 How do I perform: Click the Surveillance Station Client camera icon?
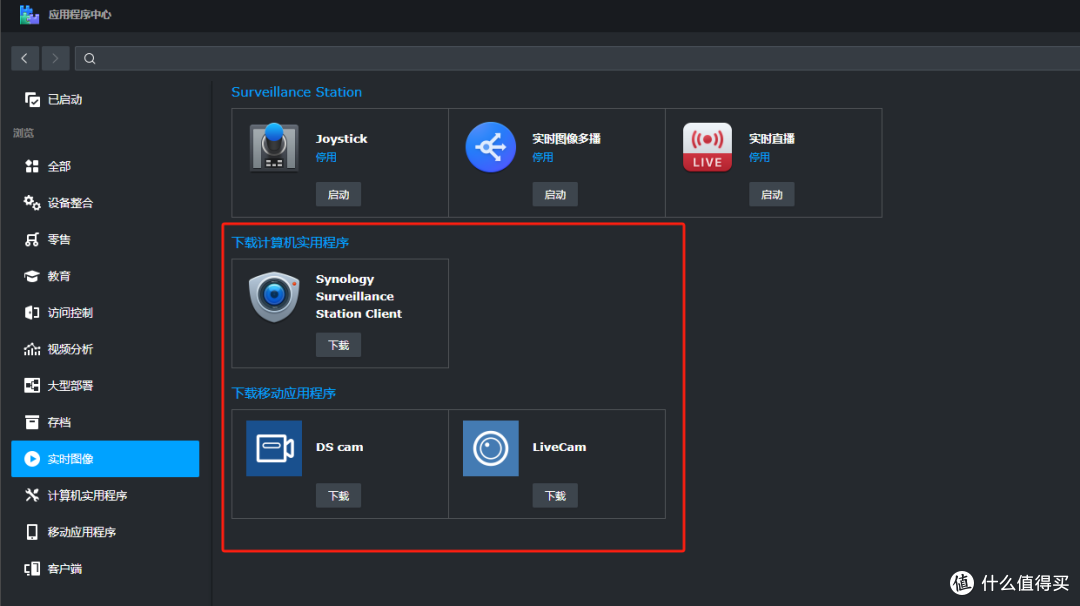point(274,297)
